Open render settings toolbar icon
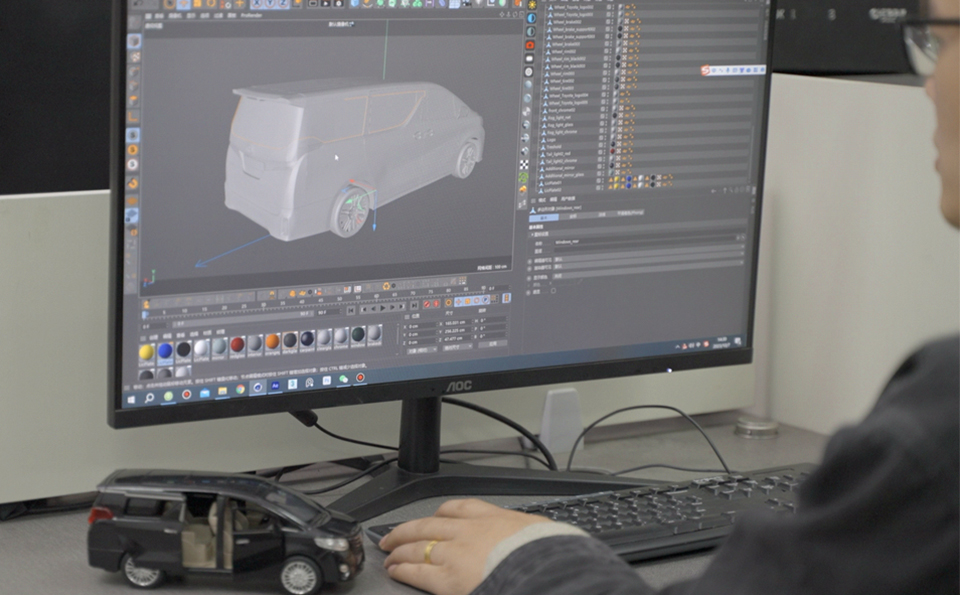 coord(338,4)
